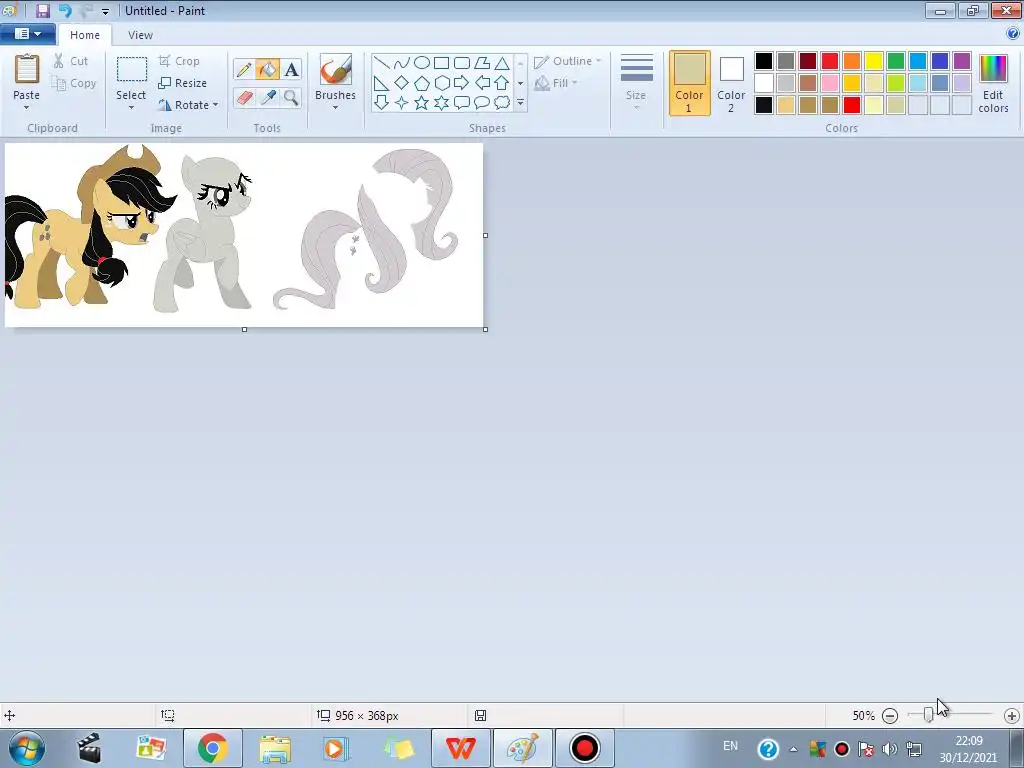The height and width of the screenshot is (768, 1024).
Task: Select the Text tool
Action: coord(291,69)
